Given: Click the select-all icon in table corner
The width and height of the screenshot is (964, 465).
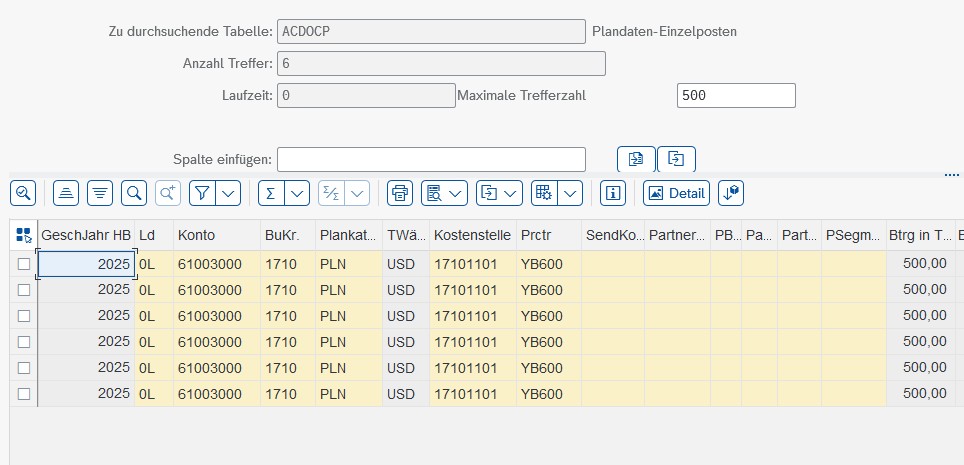Looking at the screenshot, I should tap(24, 235).
